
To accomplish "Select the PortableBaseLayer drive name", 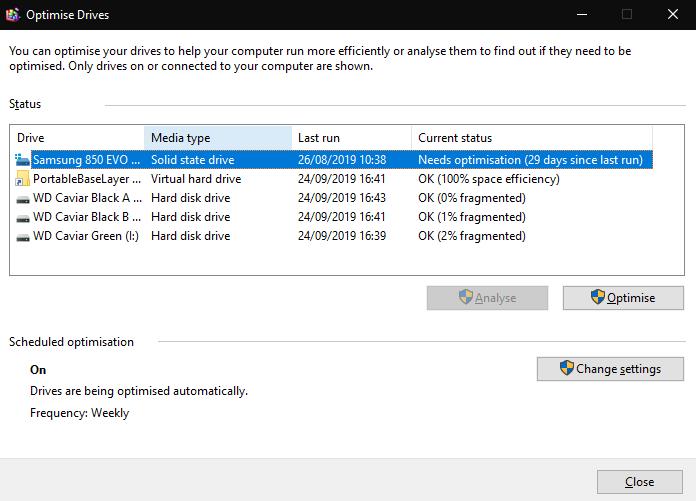I will coord(87,179).
